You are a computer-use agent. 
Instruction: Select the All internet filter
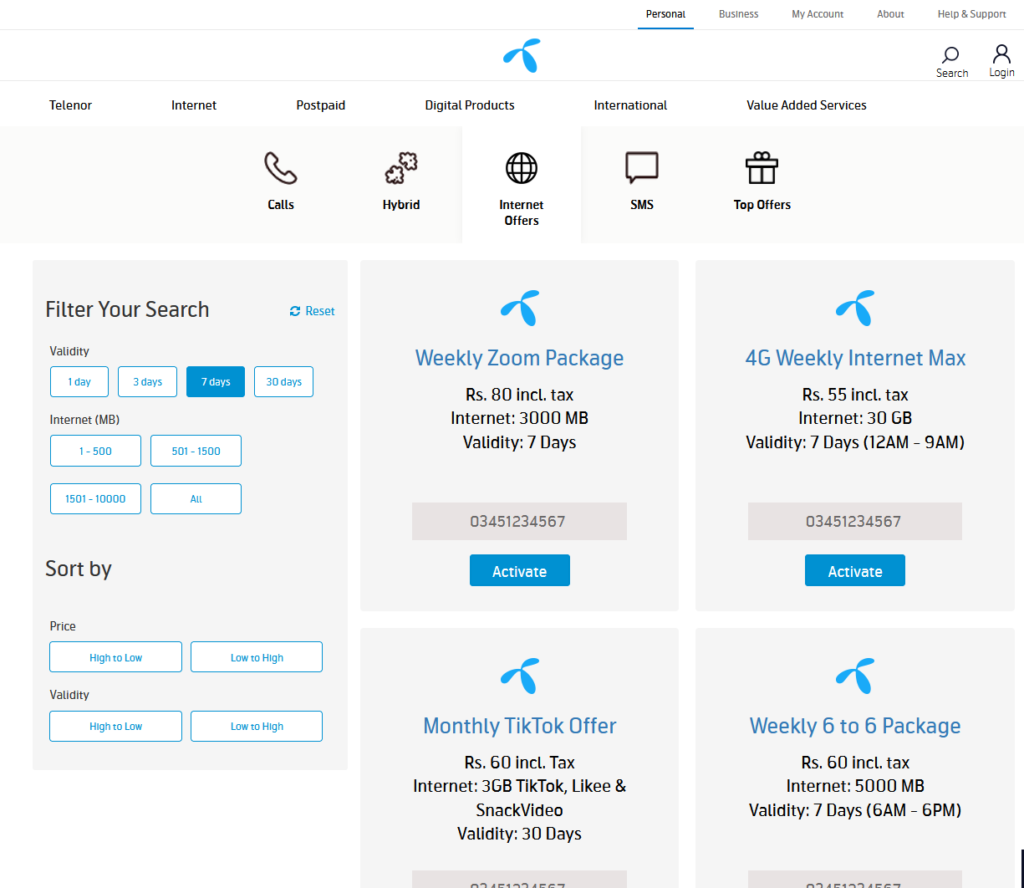pyautogui.click(x=196, y=499)
